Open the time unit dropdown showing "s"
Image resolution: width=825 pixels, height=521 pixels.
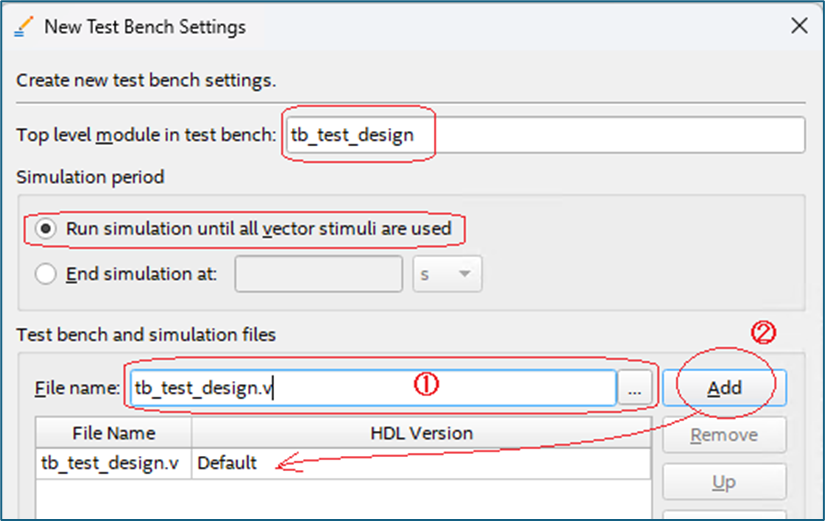click(x=447, y=274)
